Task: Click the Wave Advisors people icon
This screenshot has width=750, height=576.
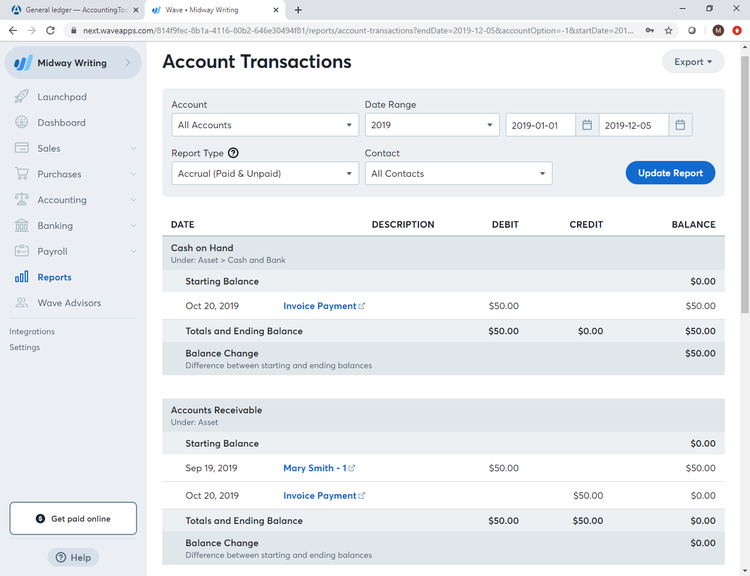Action: pyautogui.click(x=22, y=302)
